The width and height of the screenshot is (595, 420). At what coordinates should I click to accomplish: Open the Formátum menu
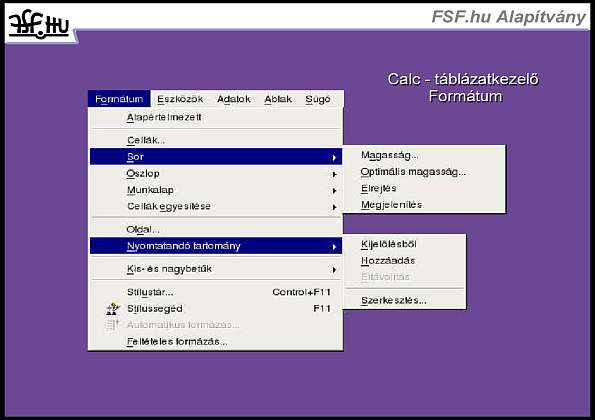pos(119,99)
